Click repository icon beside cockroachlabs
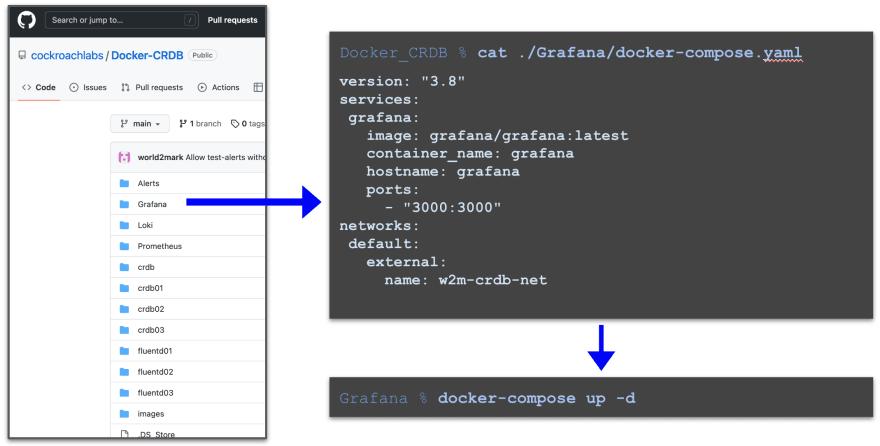880x446 pixels. click(x=22, y=56)
